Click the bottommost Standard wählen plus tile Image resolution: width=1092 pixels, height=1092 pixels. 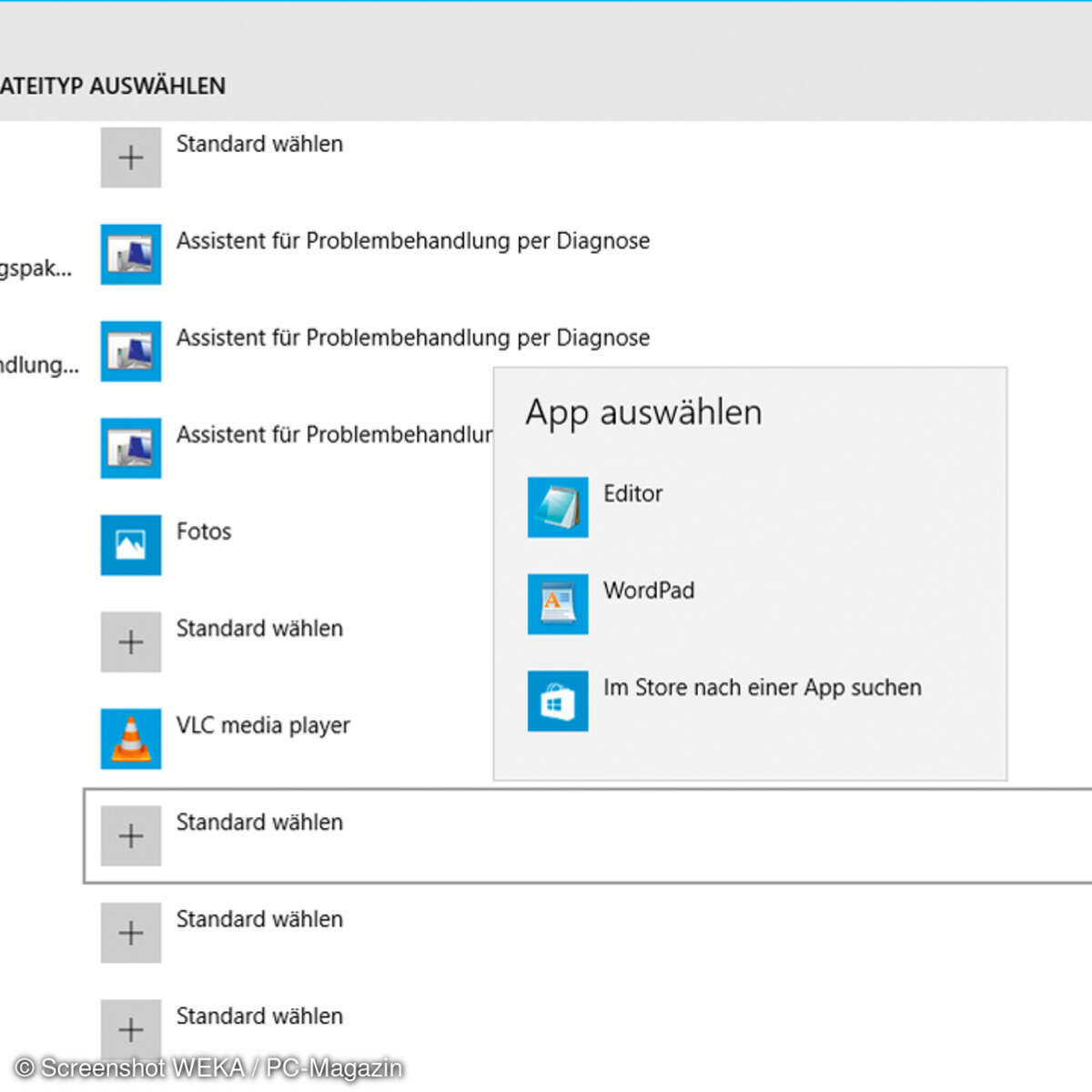coord(130,1029)
